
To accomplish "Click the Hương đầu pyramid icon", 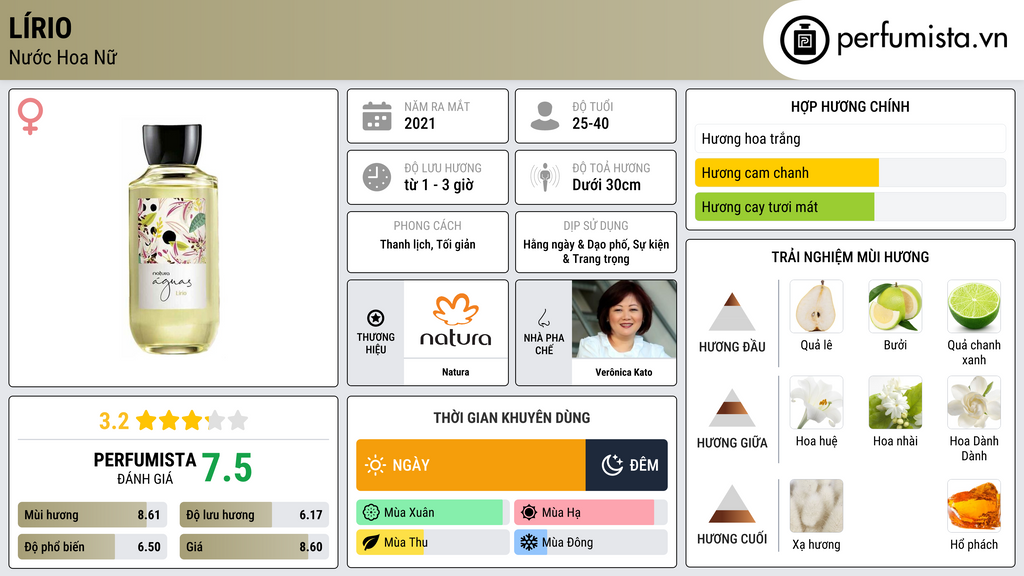I will tap(732, 312).
